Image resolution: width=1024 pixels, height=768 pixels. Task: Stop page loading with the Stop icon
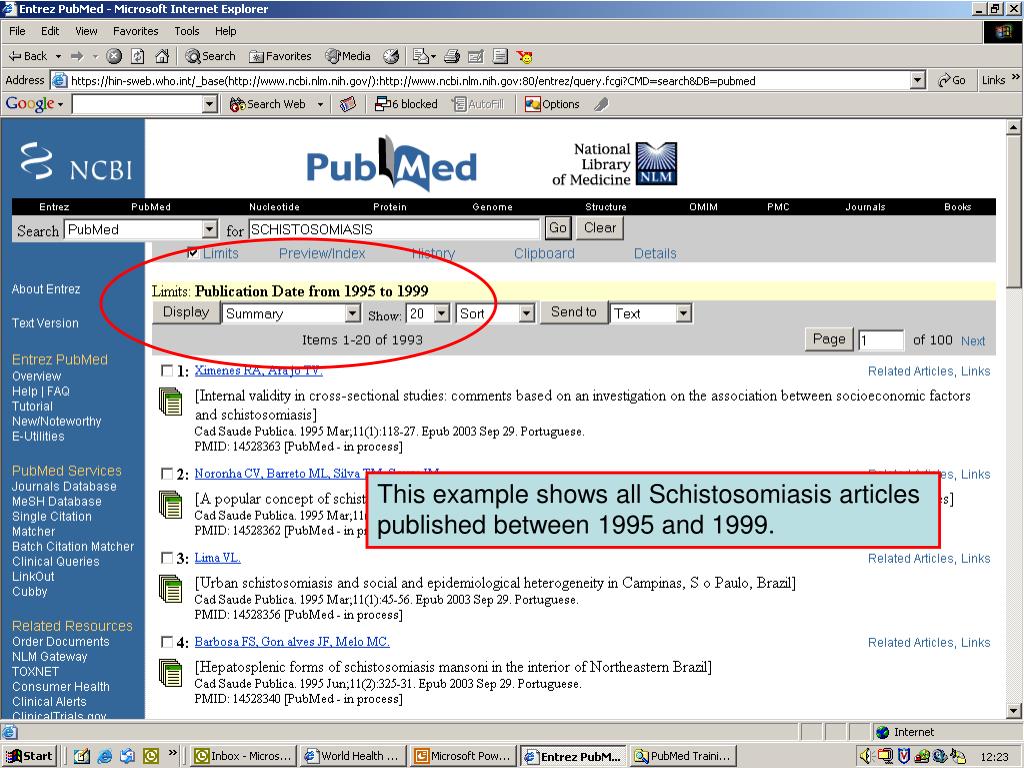click(x=114, y=56)
